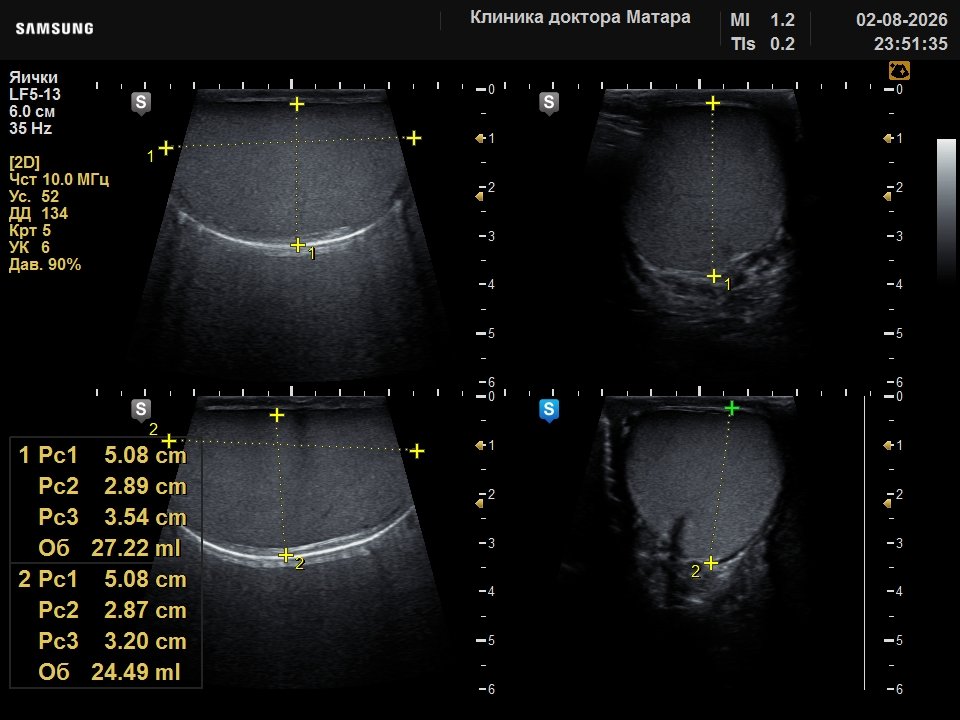Click the frequency Чст 10.0 МГц
Image resolution: width=960 pixels, height=720 pixels.
[x=59, y=179]
